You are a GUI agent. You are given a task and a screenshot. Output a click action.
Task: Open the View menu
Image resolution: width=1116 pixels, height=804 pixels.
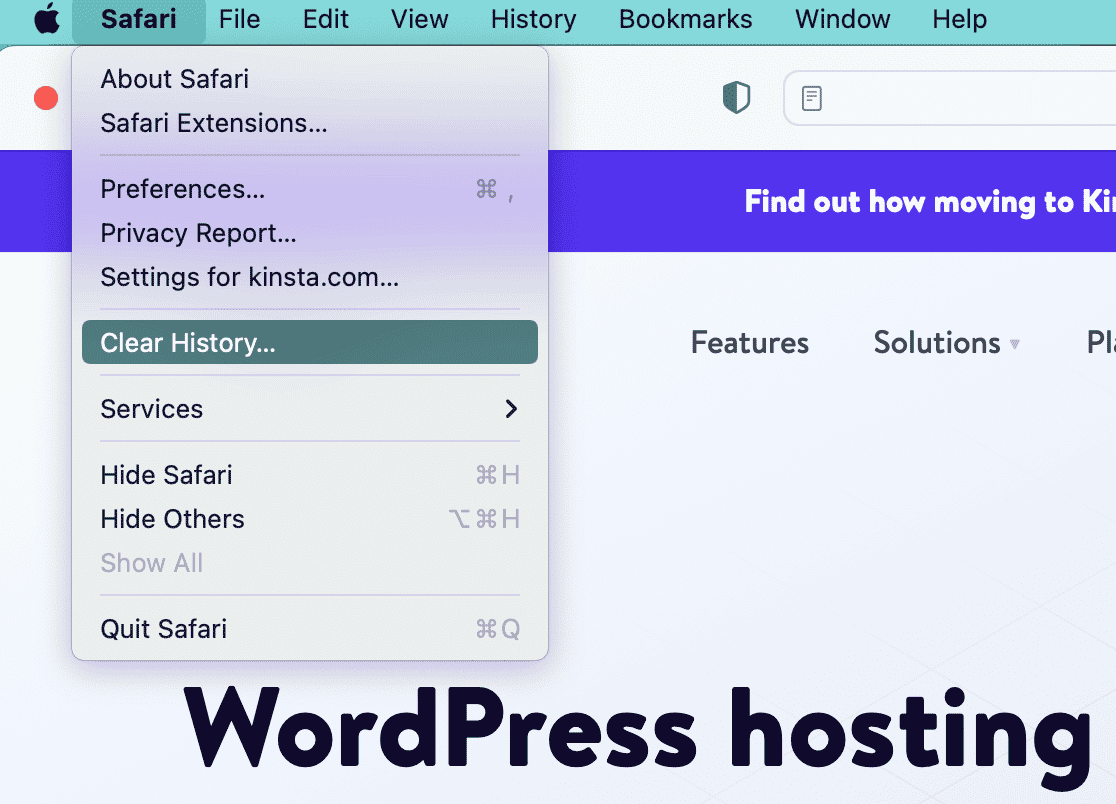419,19
